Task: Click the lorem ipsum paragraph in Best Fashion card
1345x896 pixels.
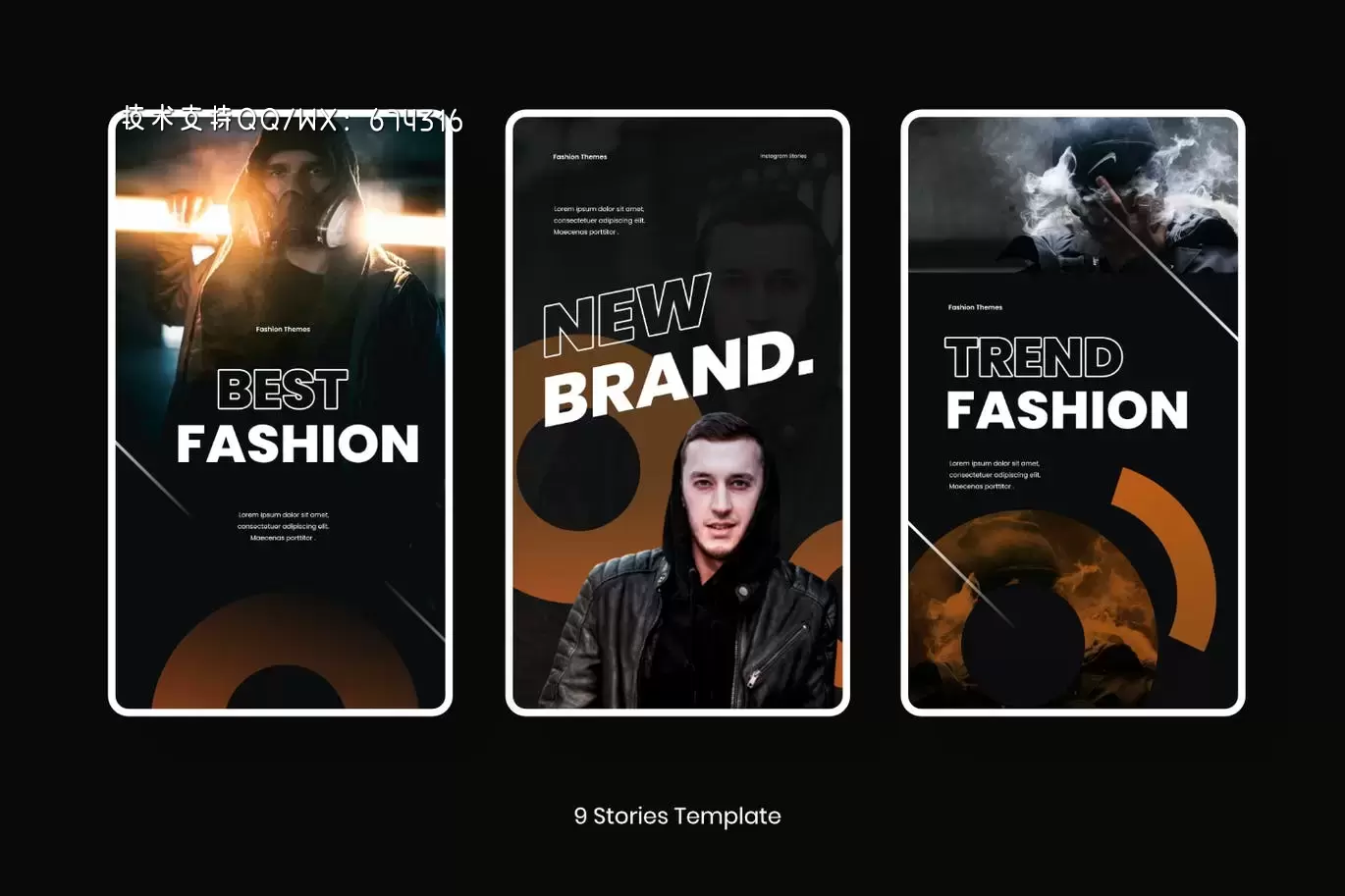Action: click(283, 526)
